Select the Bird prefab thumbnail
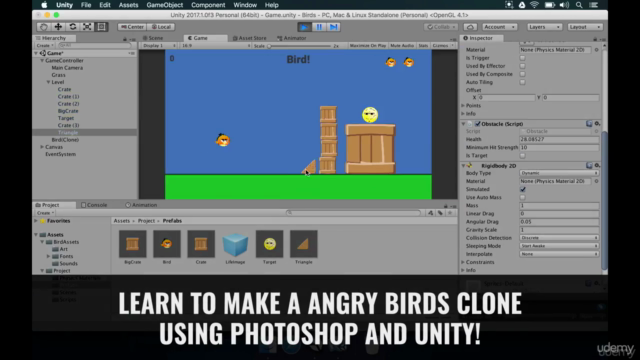This screenshot has height=360, width=640. pyautogui.click(x=167, y=244)
